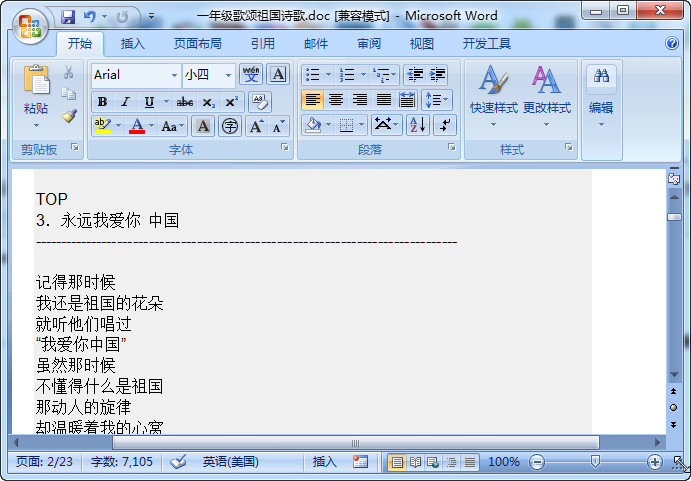The image size is (691, 481).
Task: Toggle superscript formatting
Action: 231,102
